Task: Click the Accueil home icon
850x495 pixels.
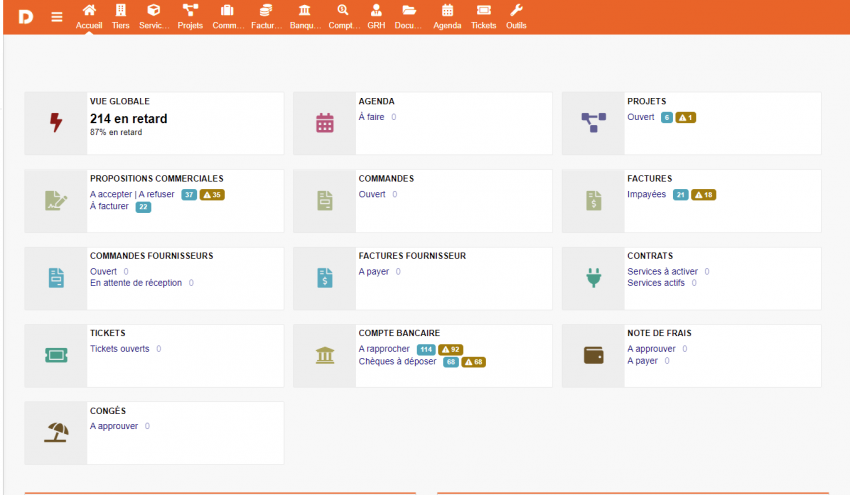Action: (89, 11)
